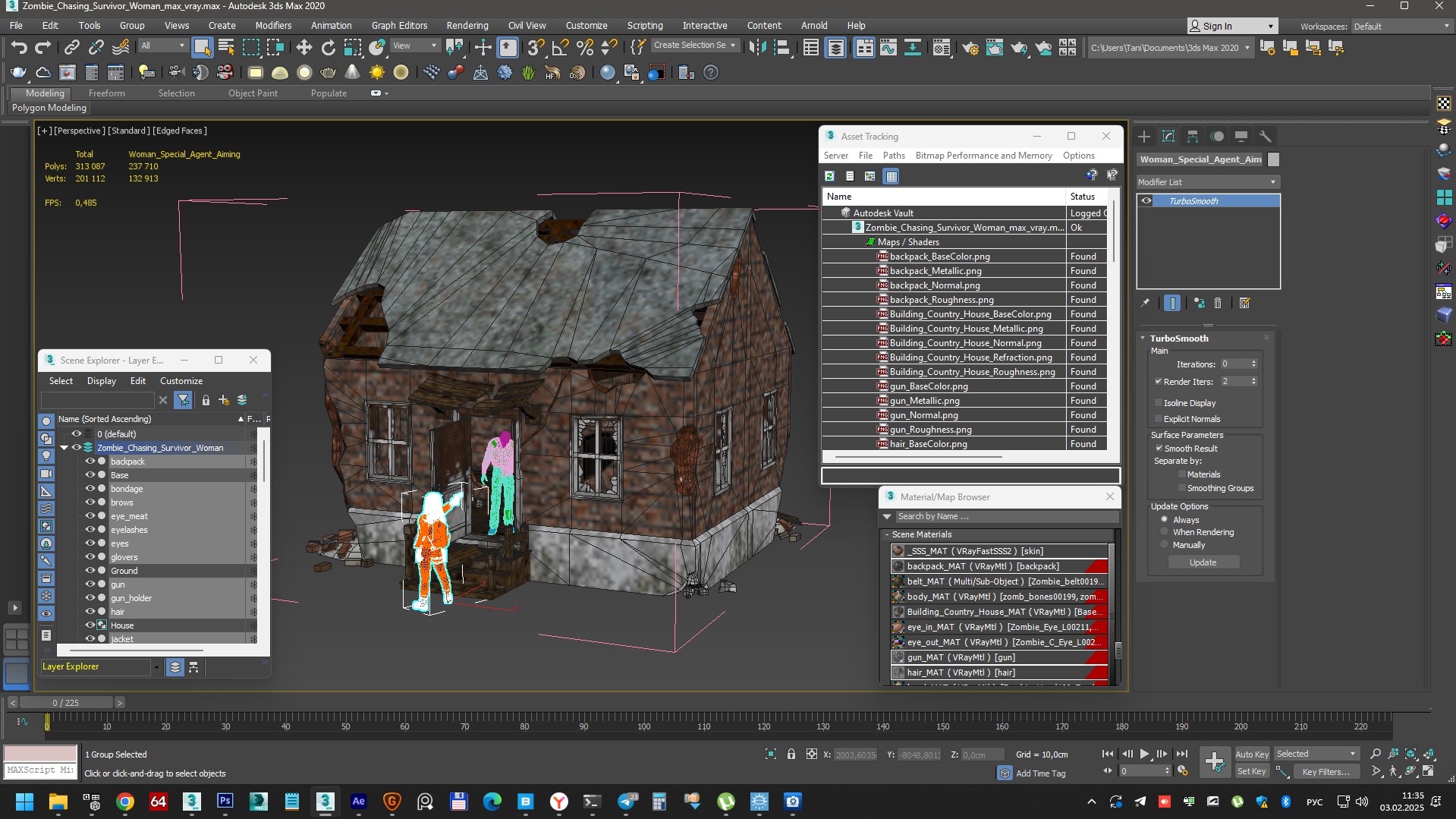The image size is (1456, 819).
Task: Play animation button in playback controls
Action: click(1144, 754)
